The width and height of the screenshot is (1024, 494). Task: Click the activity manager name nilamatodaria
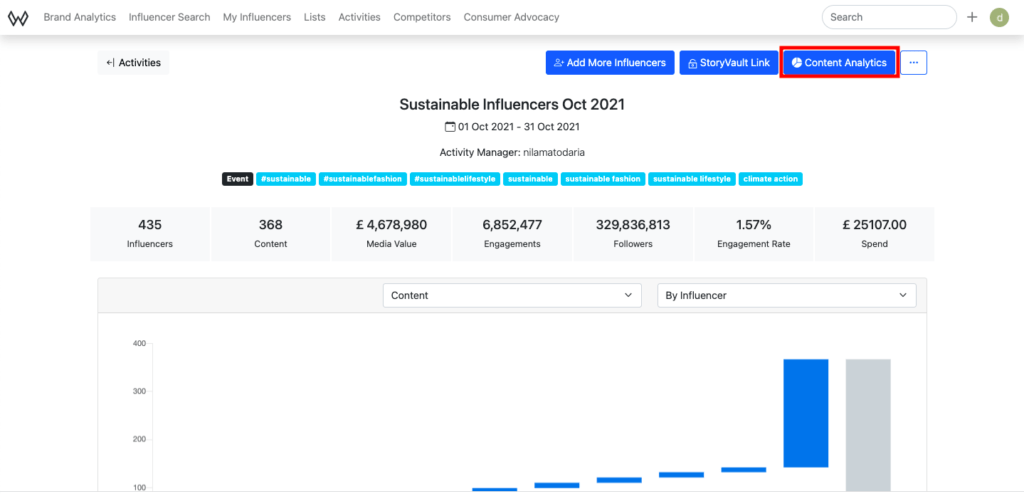(x=554, y=152)
